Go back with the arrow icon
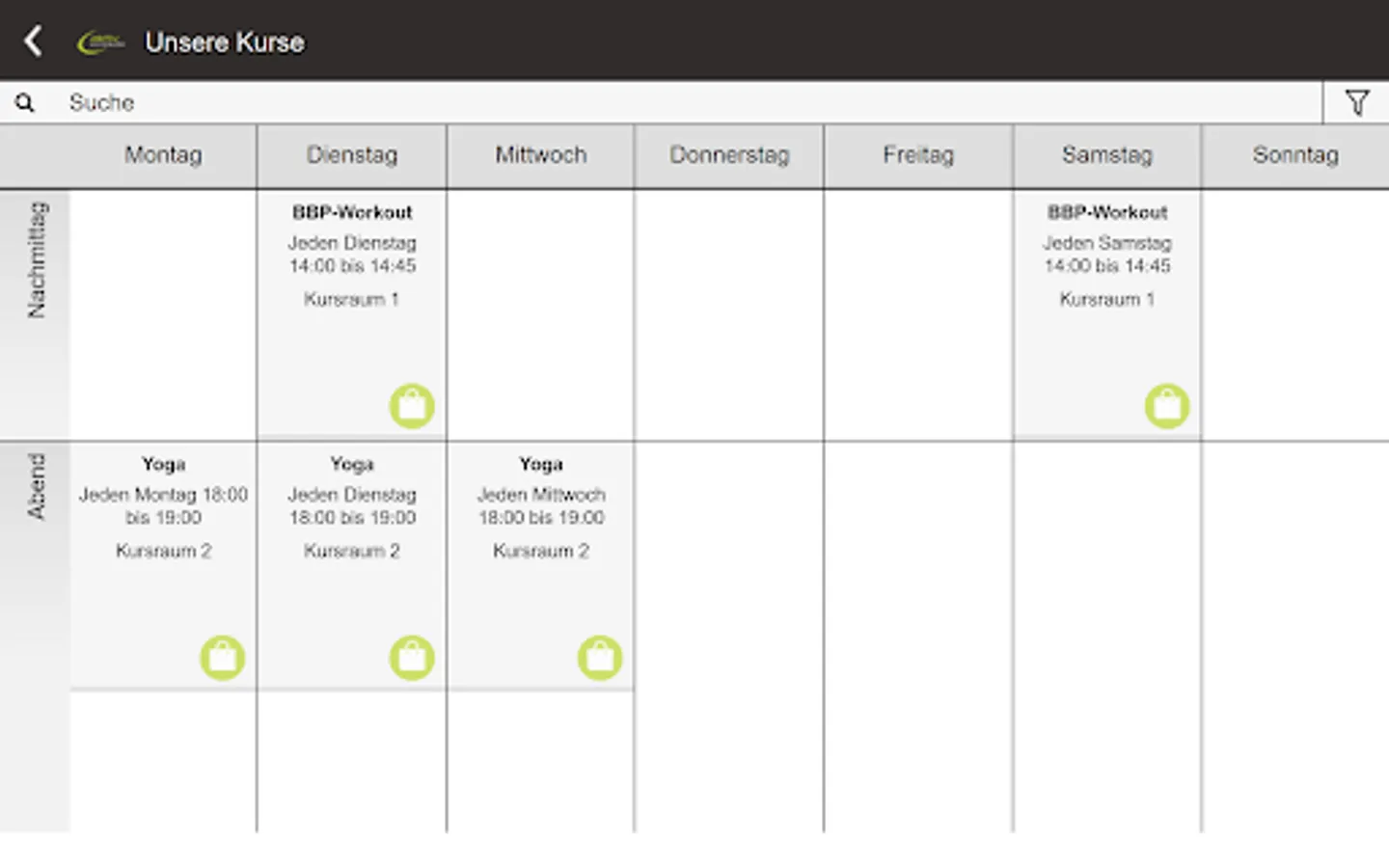This screenshot has height=868, width=1389. (33, 41)
